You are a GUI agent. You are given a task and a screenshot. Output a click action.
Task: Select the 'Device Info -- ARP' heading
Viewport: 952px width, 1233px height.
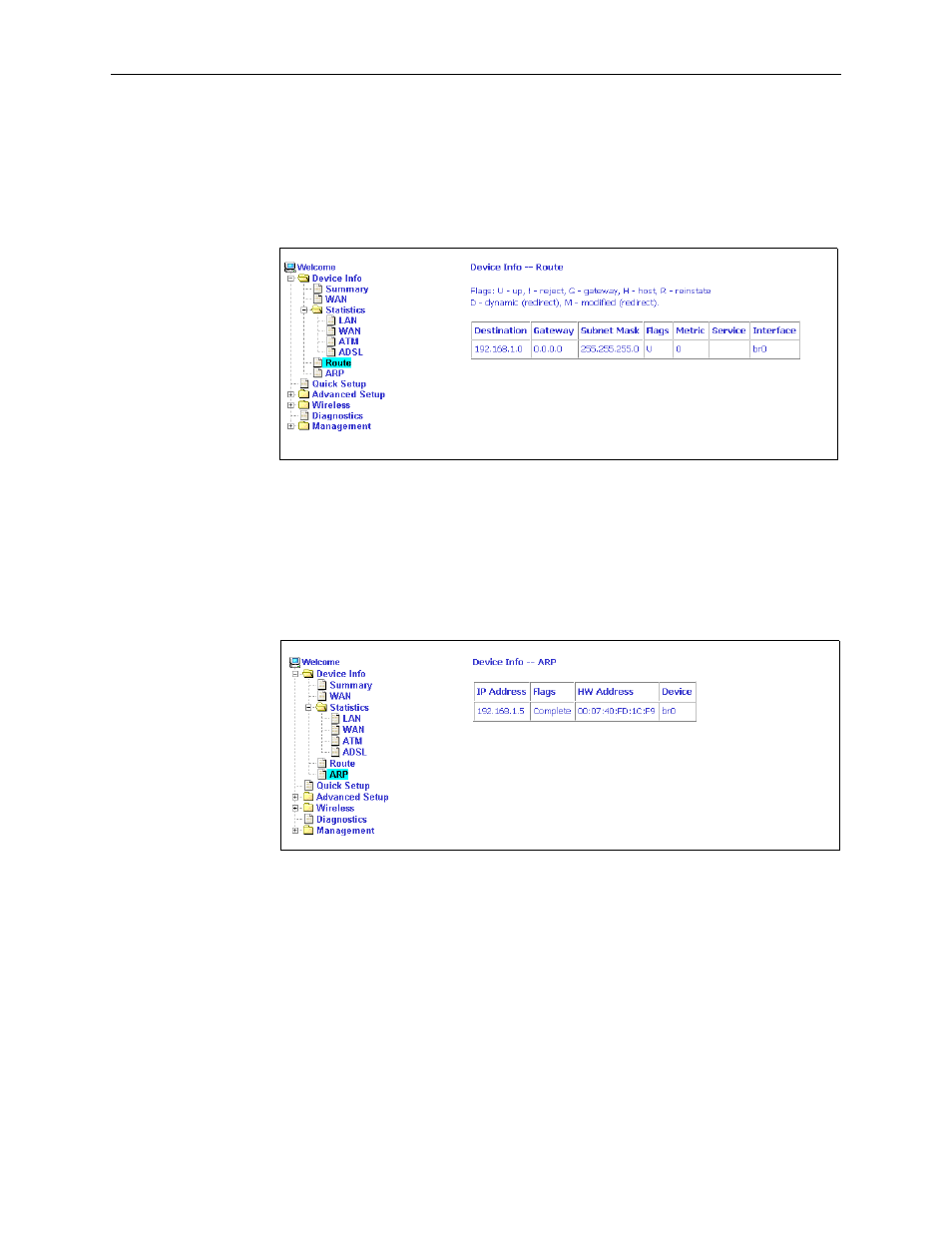(514, 662)
